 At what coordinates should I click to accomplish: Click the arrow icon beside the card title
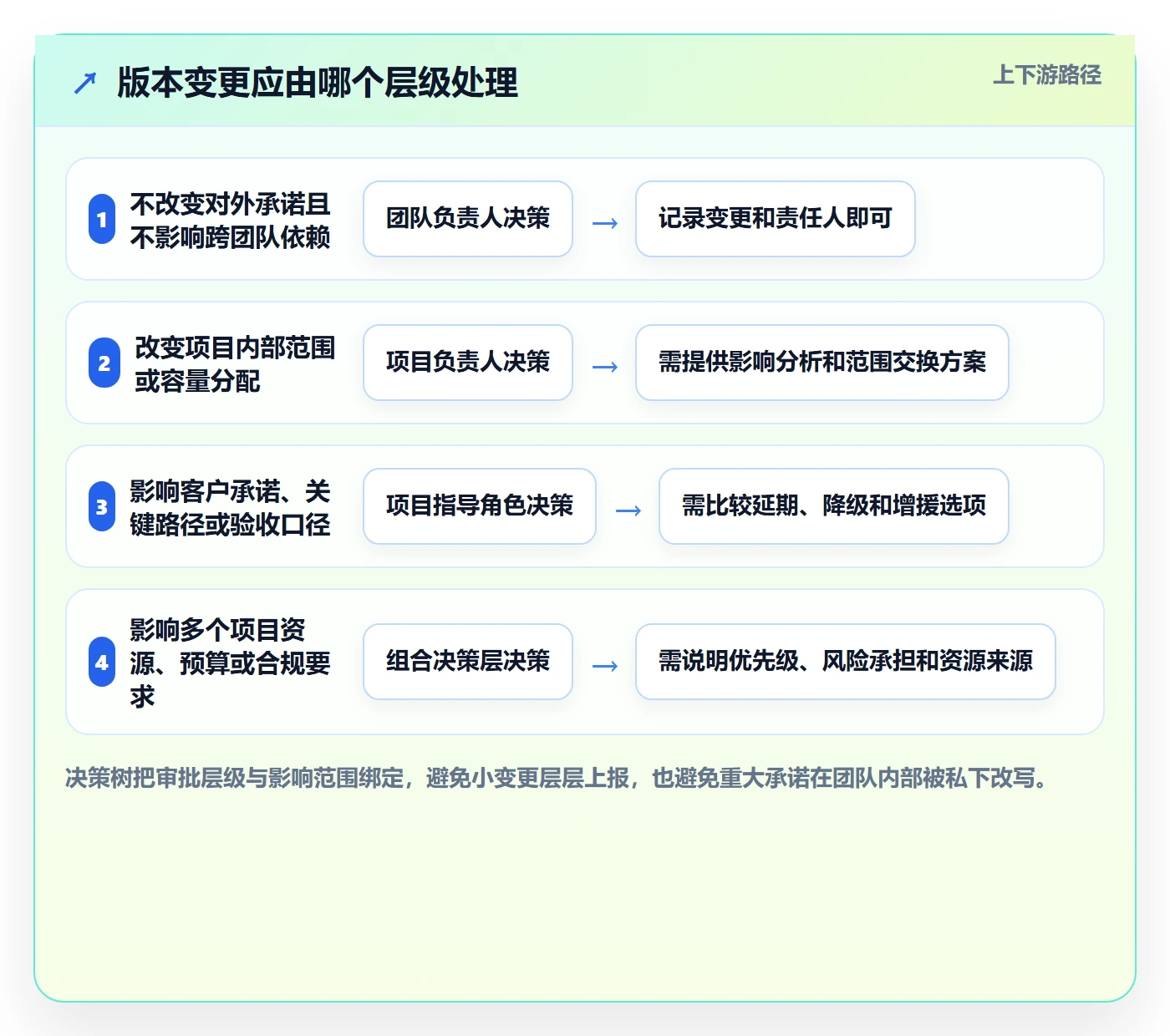point(85,83)
